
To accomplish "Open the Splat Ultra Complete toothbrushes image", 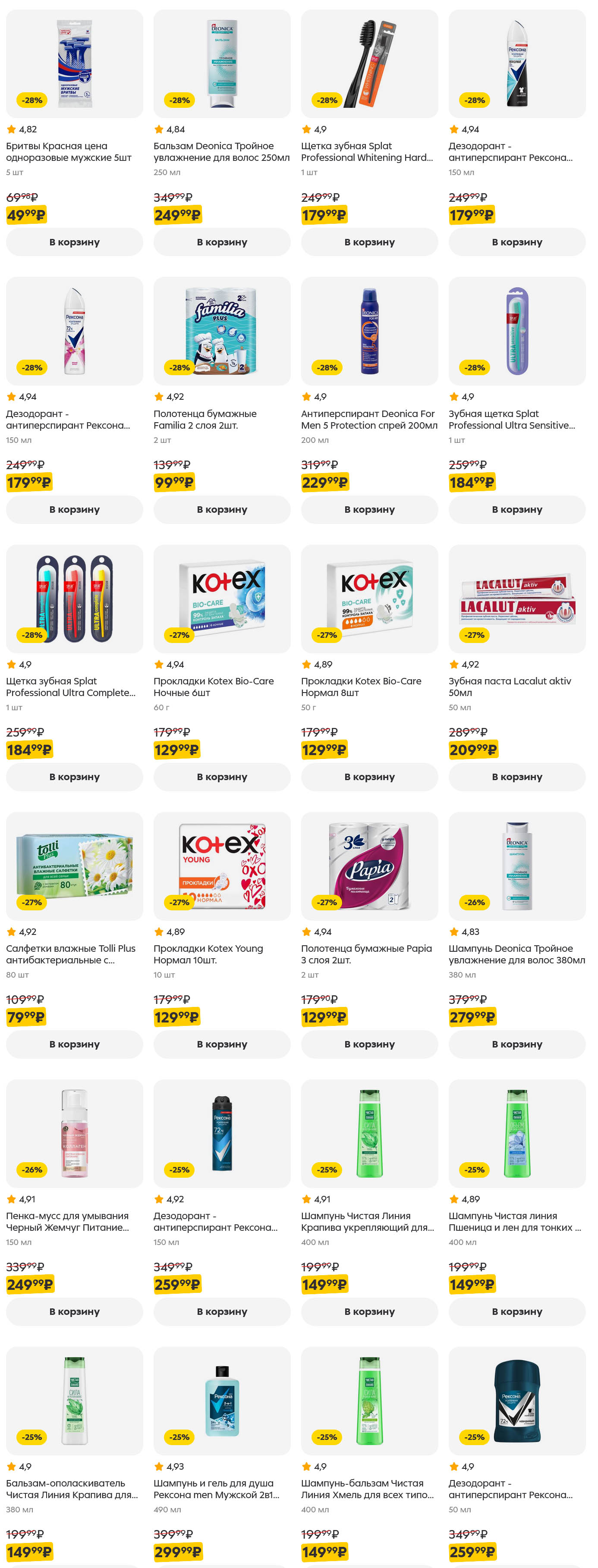I will (74, 598).
